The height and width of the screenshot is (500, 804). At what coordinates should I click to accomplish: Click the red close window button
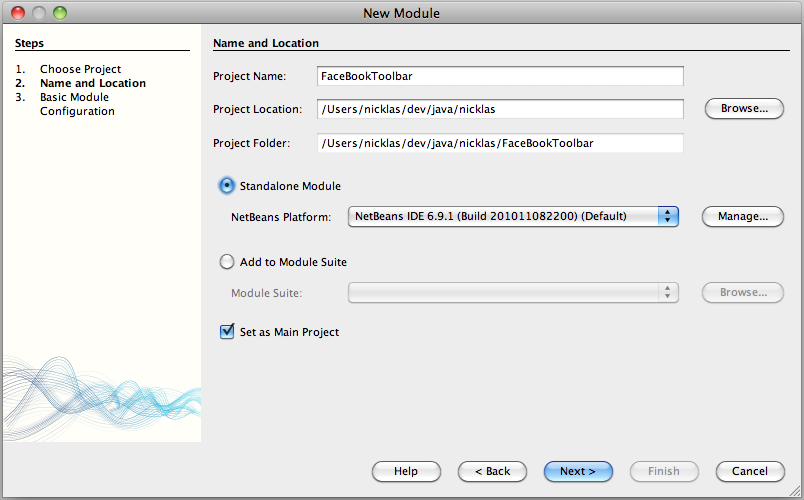pyautogui.click(x=18, y=13)
